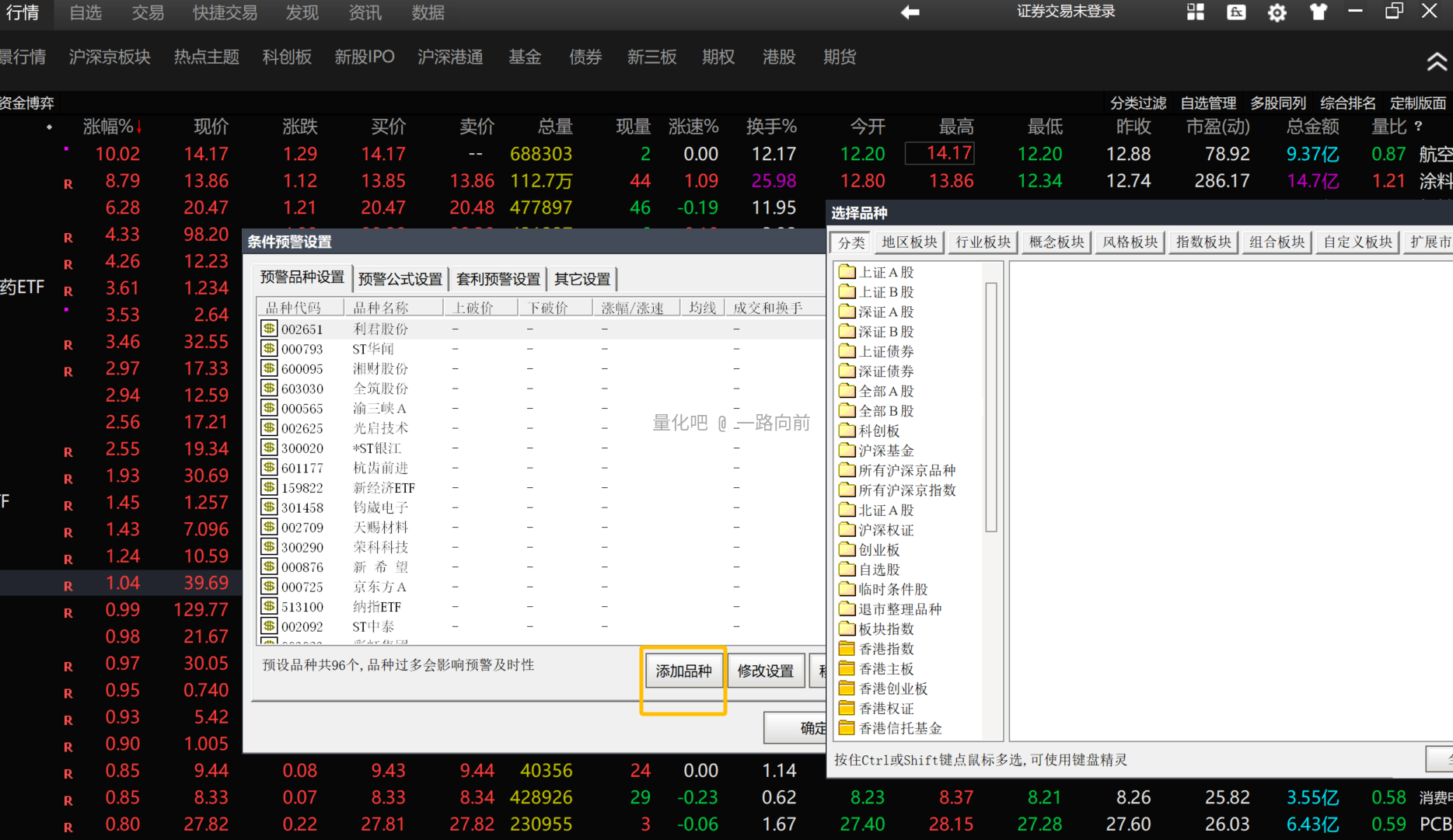Click the help question mark beside 量比
Viewport: 1453px width, 840px height.
[1419, 126]
